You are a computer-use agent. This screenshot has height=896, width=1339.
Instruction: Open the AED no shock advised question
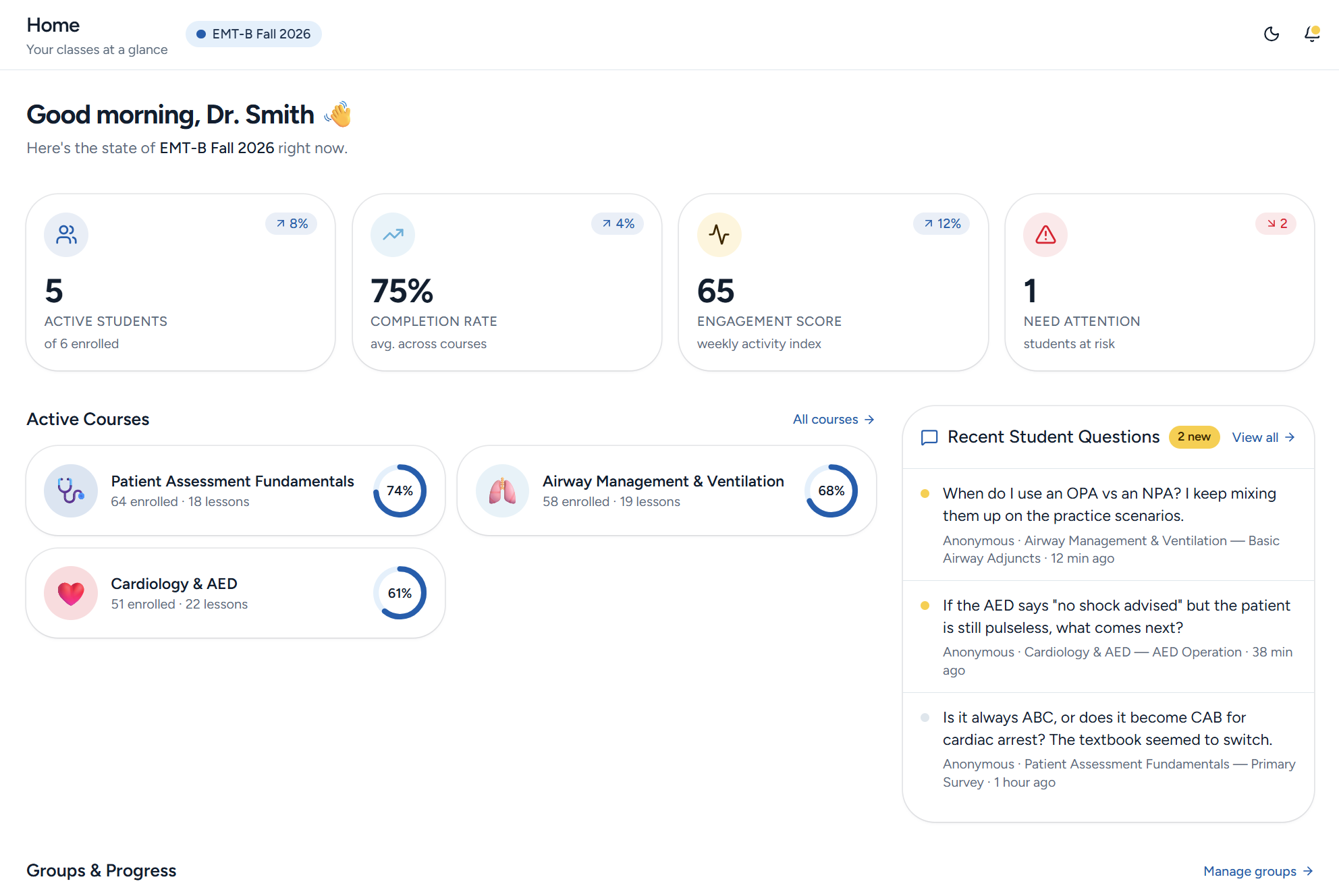pos(1109,637)
